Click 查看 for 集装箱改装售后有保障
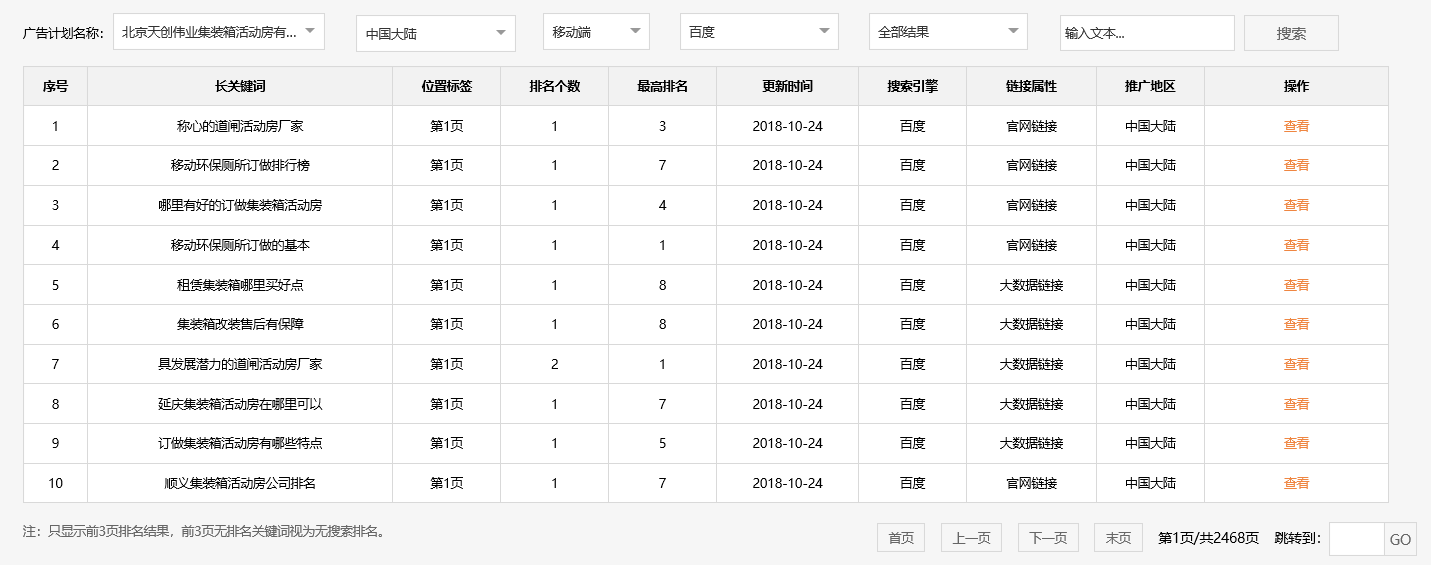The image size is (1431, 565). click(x=1296, y=324)
